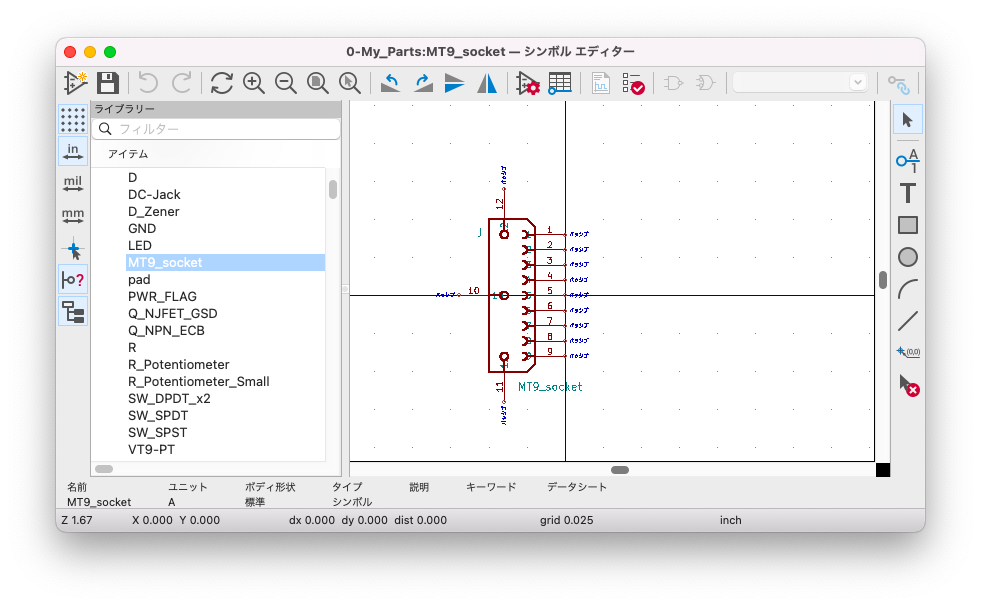Undo the last edit
The image size is (981, 606).
click(x=148, y=83)
